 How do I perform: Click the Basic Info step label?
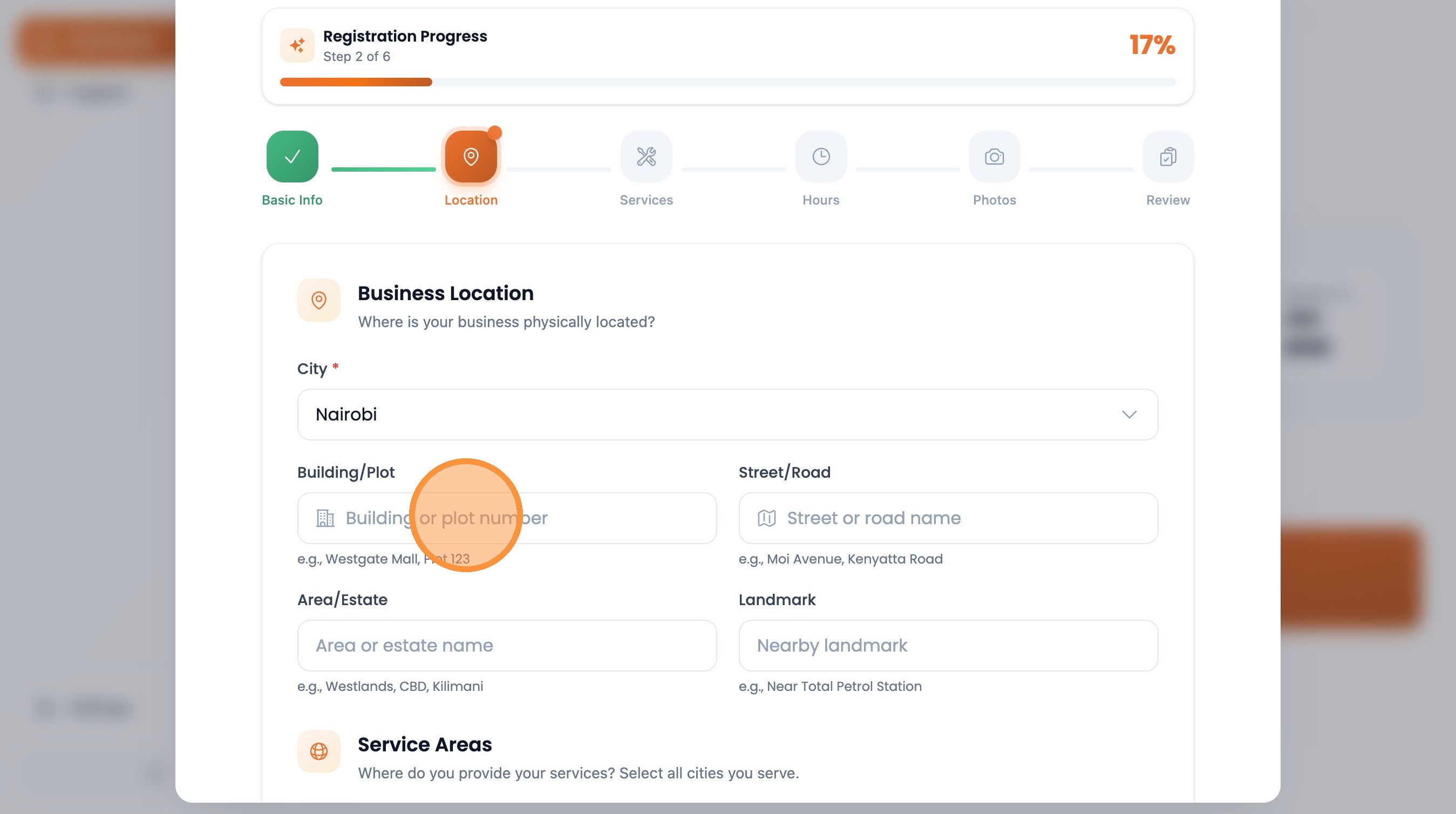pos(291,200)
